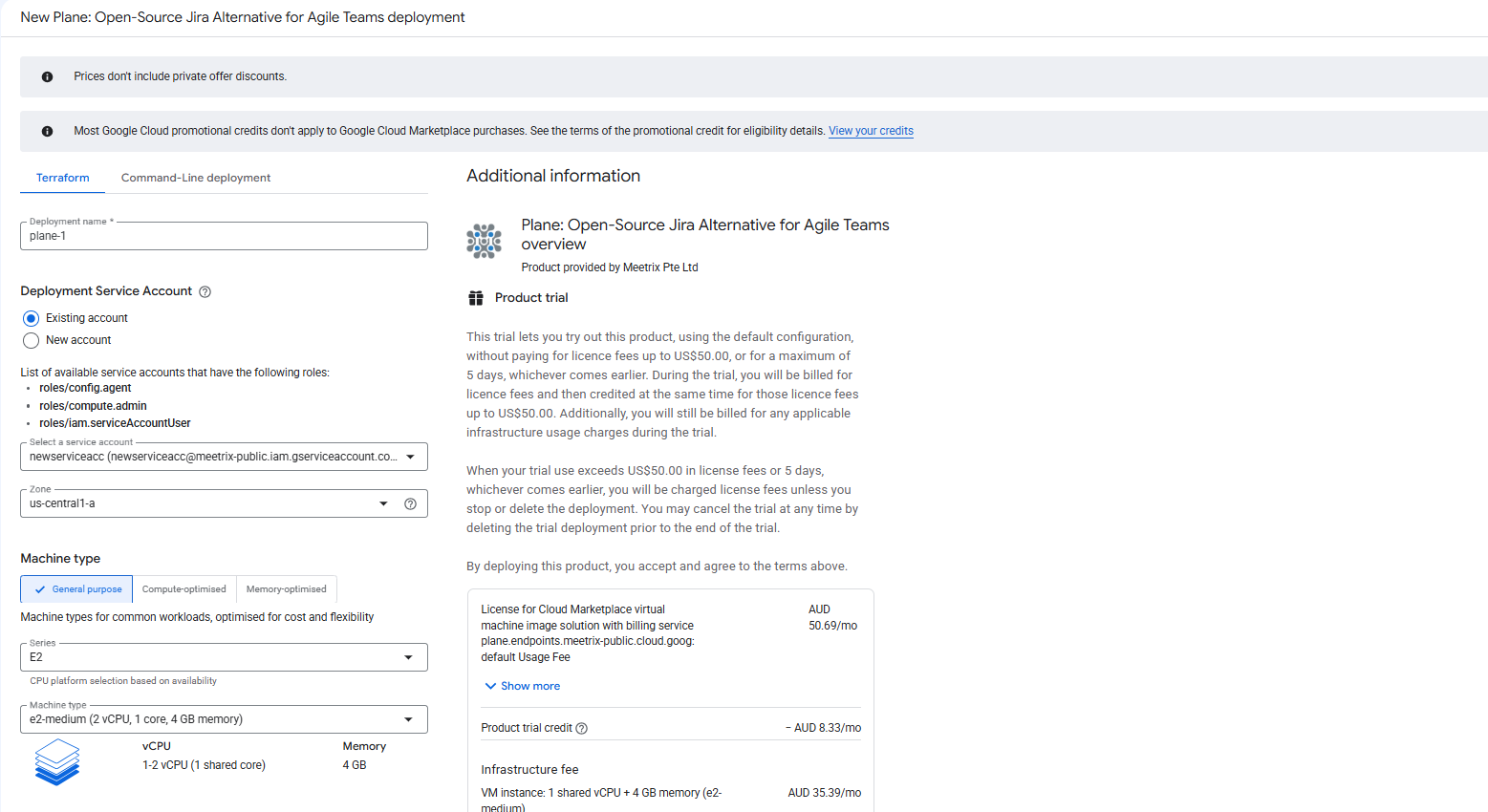Click info icon beside private offer discounts notice

pyautogui.click(x=47, y=76)
